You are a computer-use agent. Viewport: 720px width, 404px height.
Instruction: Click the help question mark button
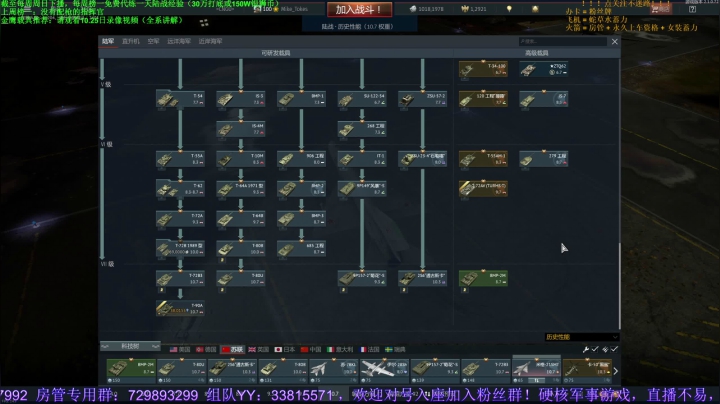pyautogui.click(x=692, y=9)
